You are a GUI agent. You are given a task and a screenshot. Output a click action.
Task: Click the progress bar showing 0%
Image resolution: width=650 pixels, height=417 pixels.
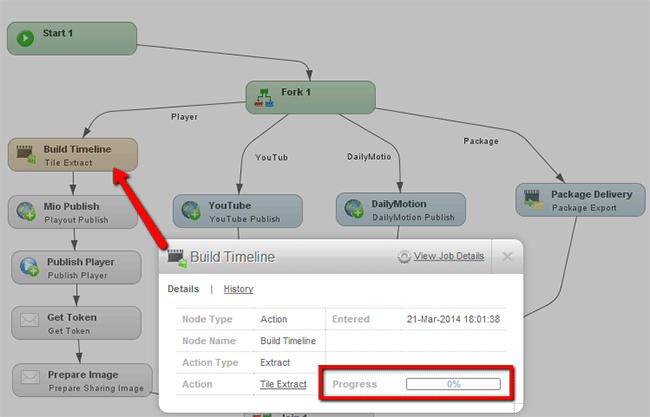click(453, 384)
